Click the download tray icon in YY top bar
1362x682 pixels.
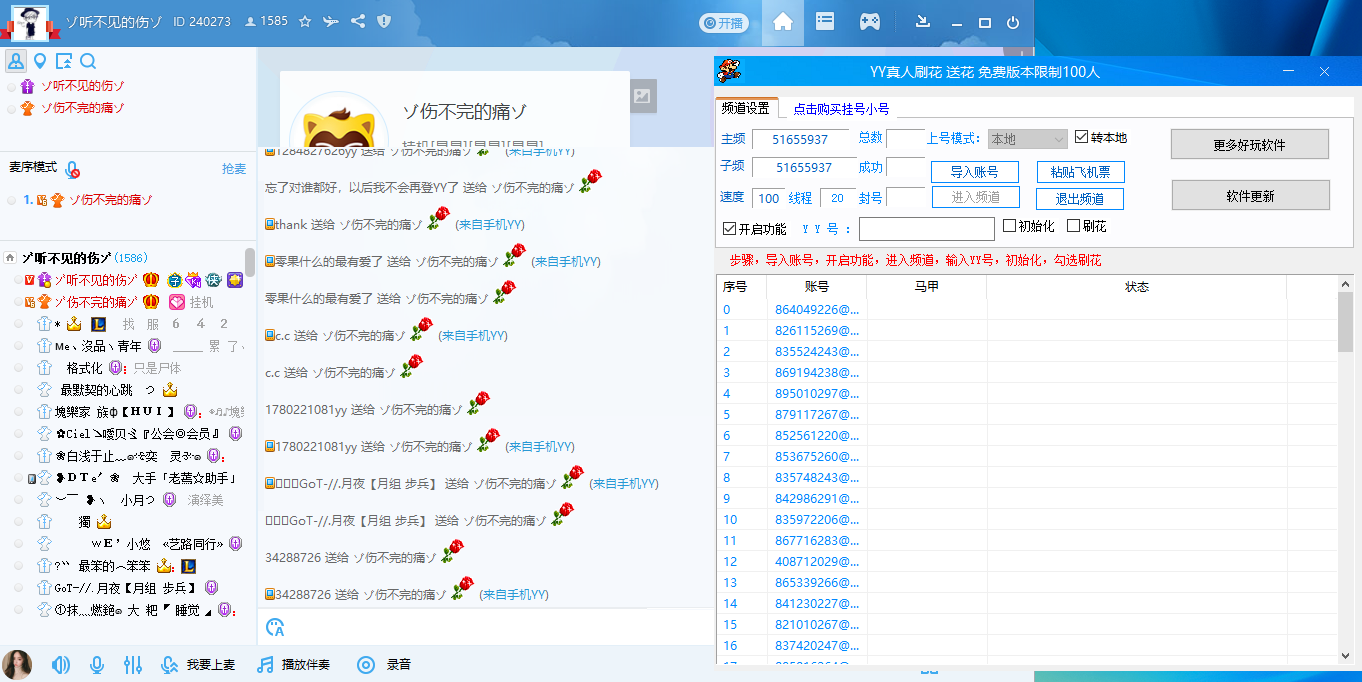point(923,22)
